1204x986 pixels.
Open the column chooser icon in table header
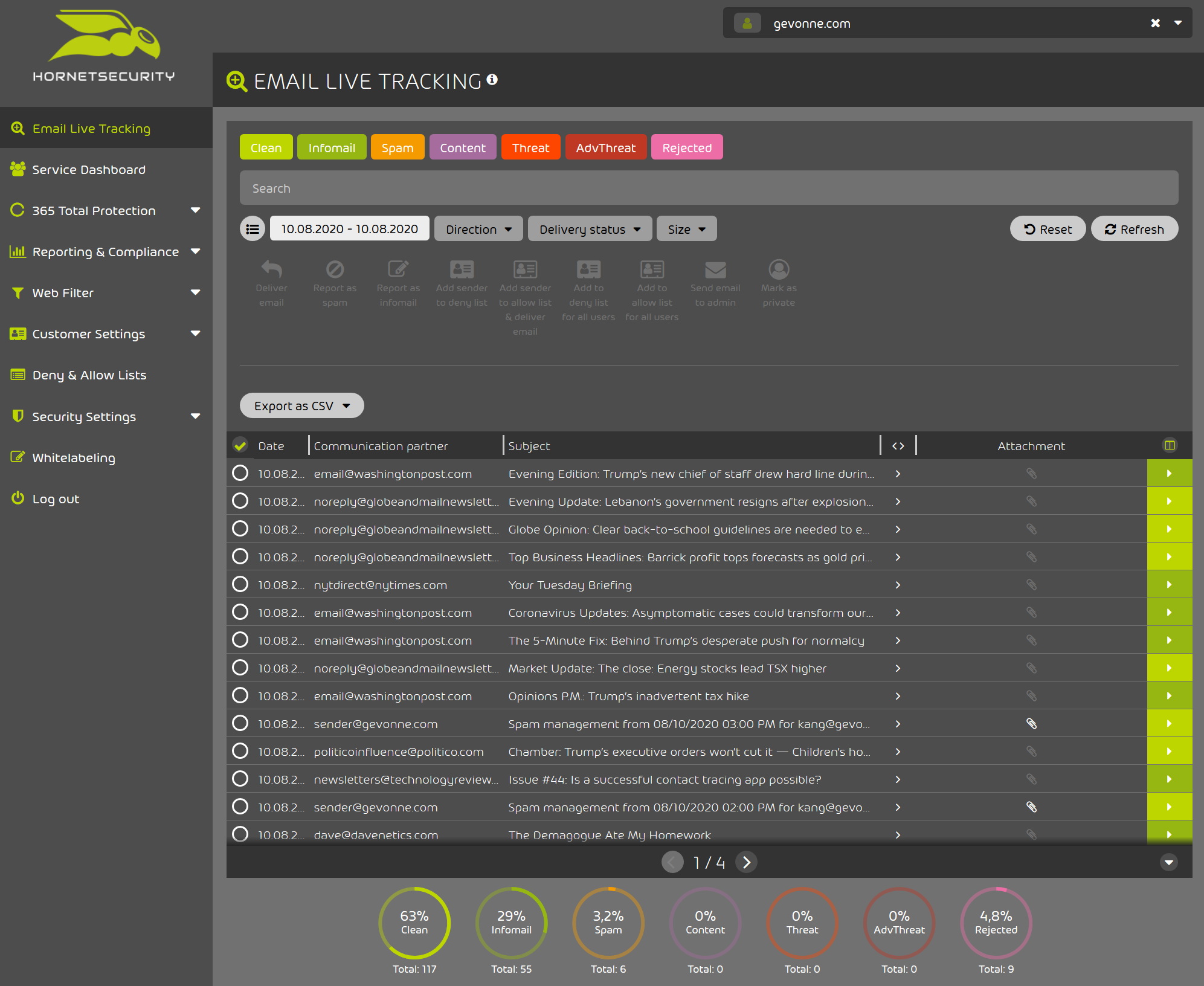point(1170,445)
